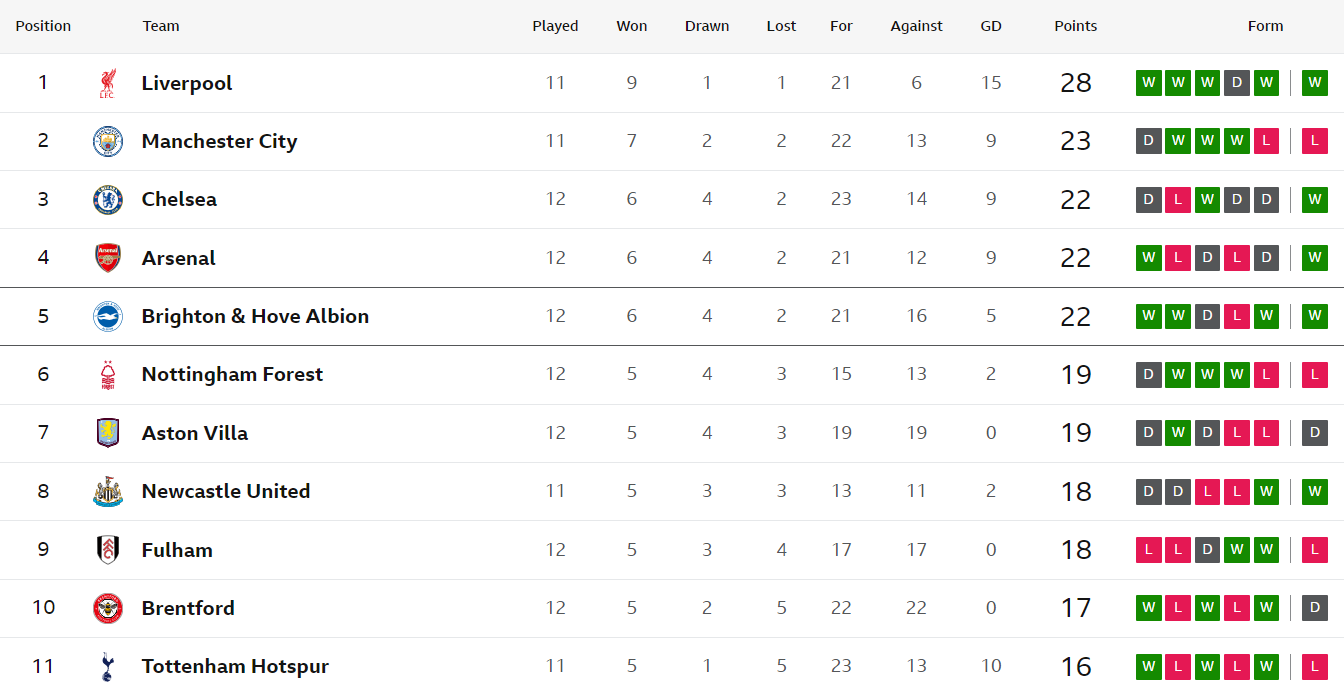Open the Liverpool team link
Screen dimensions: 1344x693
(x=187, y=83)
